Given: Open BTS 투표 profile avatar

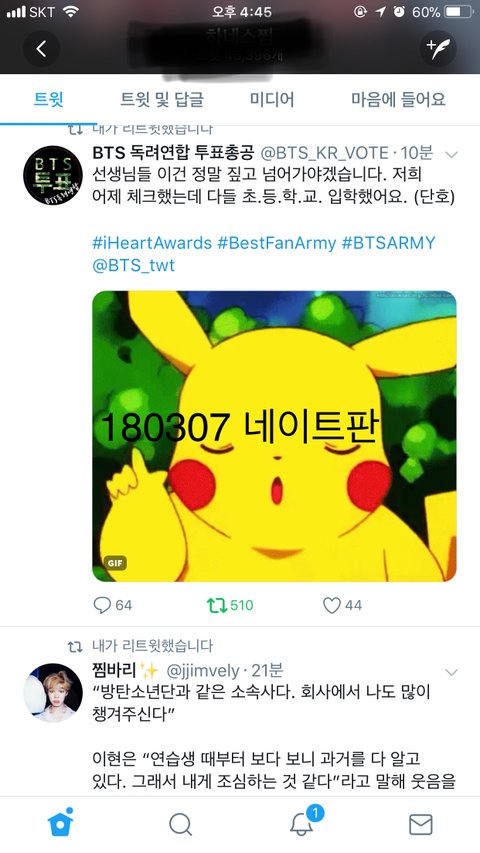Looking at the screenshot, I should pyautogui.click(x=53, y=175).
